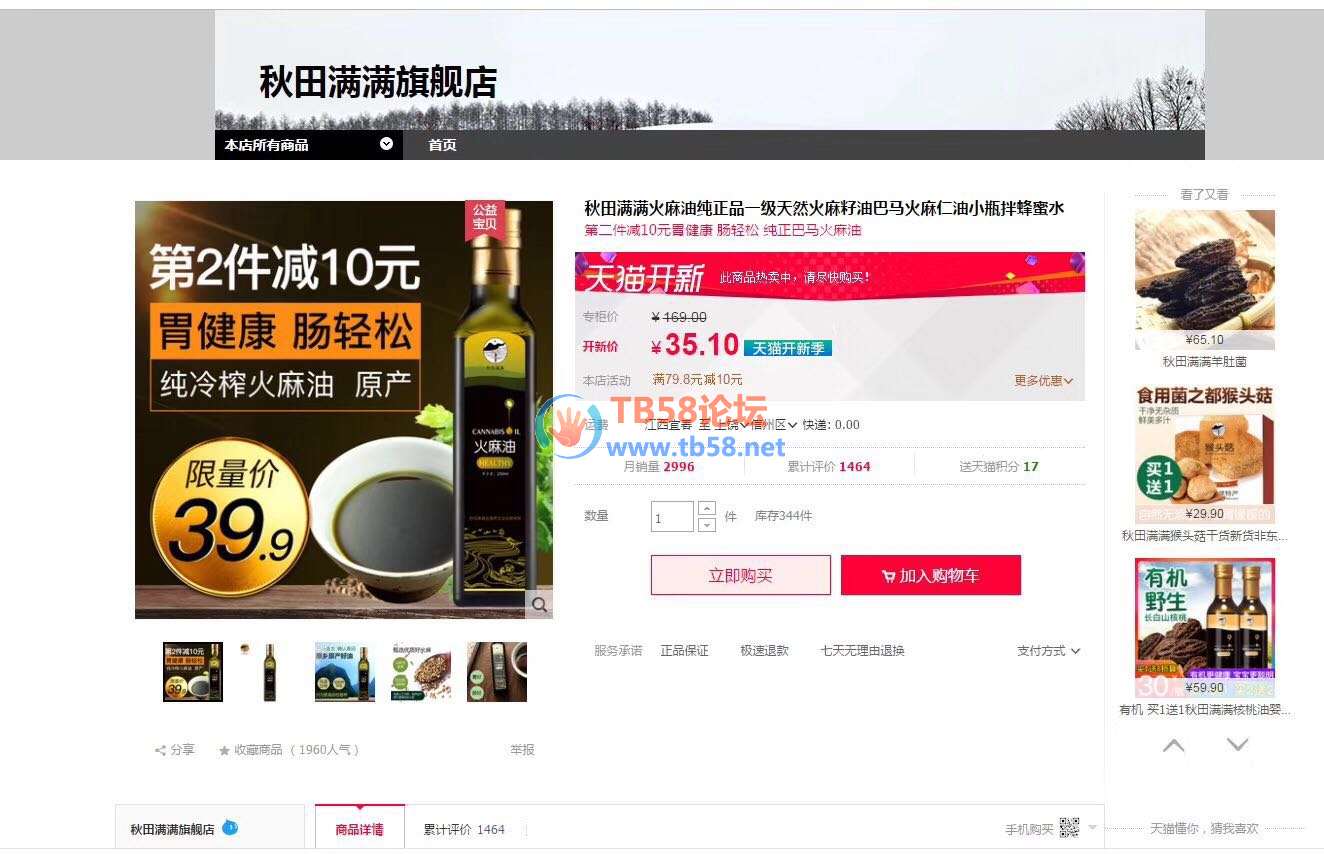Screen dimensions: 1324x854
Task: Open 秋田满满羊肚菌 recommended product image
Action: tap(1205, 279)
